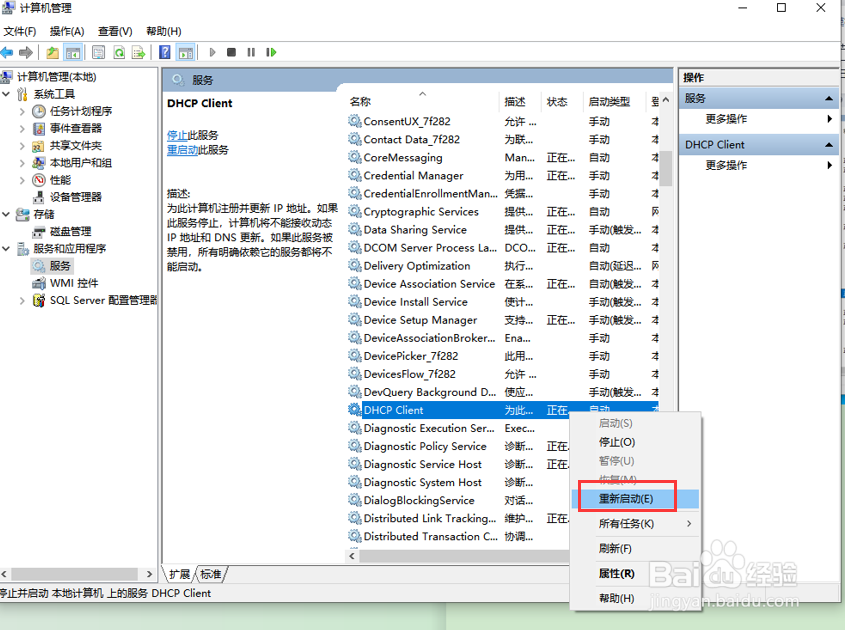Collapse the 系统工具 tree node
Viewport: 845px width, 630px height.
pyautogui.click(x=7, y=94)
